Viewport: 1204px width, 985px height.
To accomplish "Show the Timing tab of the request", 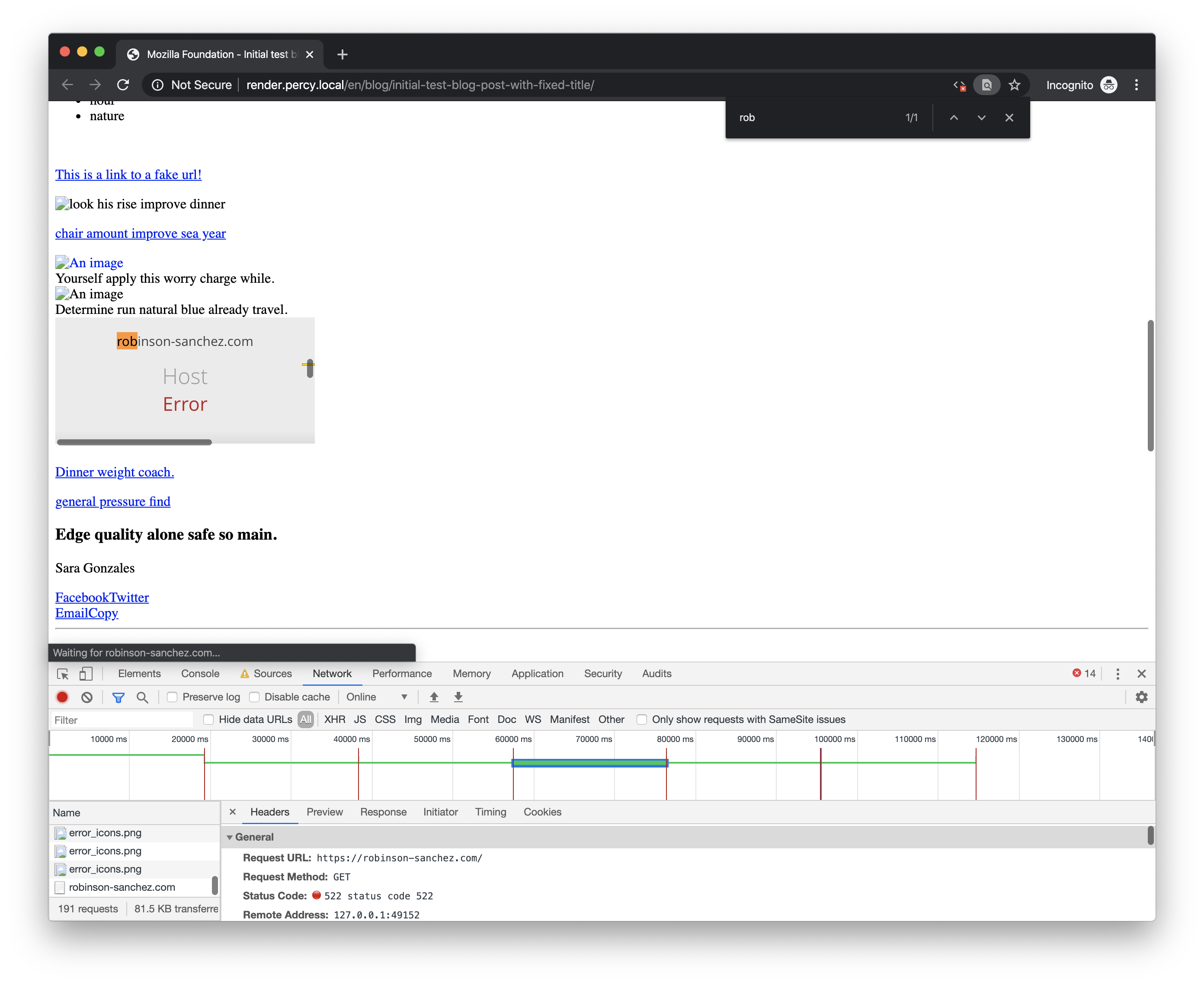I will point(491,812).
